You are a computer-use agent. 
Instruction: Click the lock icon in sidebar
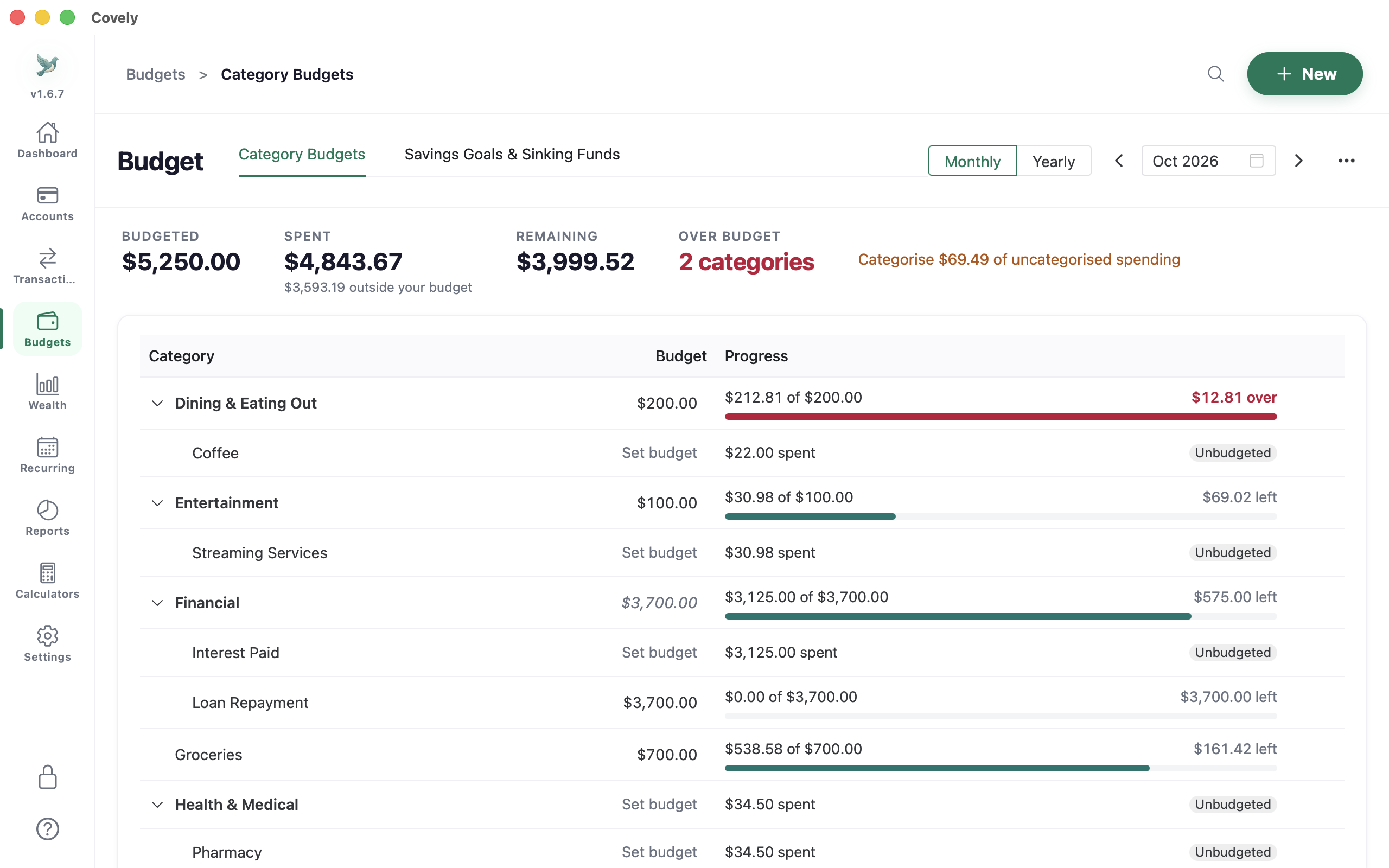coord(47,777)
